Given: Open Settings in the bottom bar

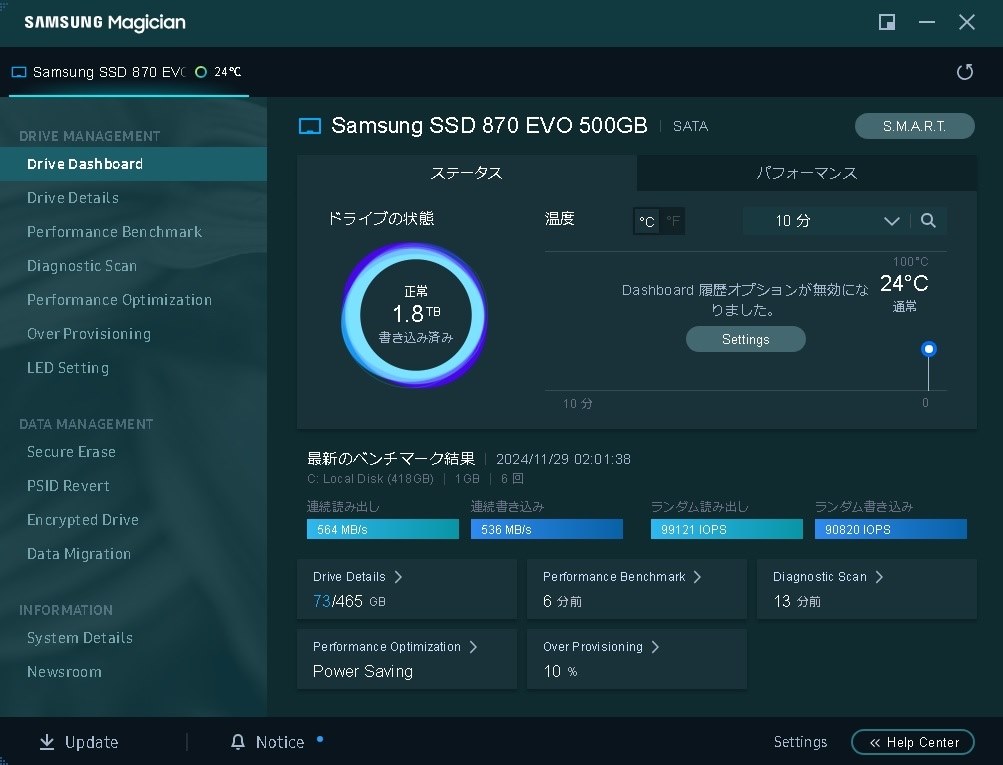Looking at the screenshot, I should click(800, 742).
